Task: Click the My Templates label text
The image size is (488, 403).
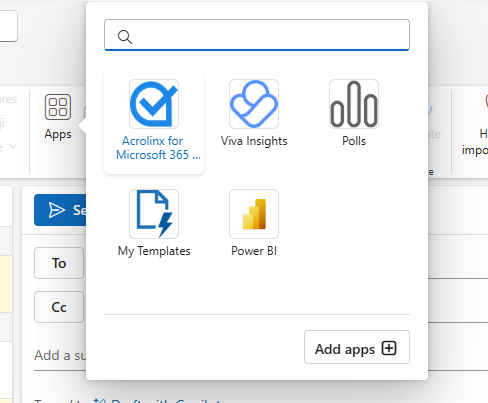Action: 154,251
